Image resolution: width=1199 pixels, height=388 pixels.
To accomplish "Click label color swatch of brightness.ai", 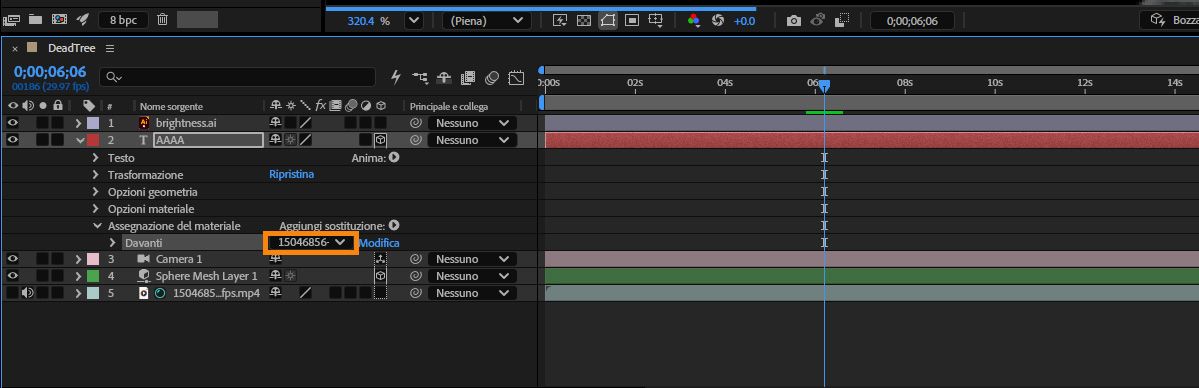I will (93, 122).
